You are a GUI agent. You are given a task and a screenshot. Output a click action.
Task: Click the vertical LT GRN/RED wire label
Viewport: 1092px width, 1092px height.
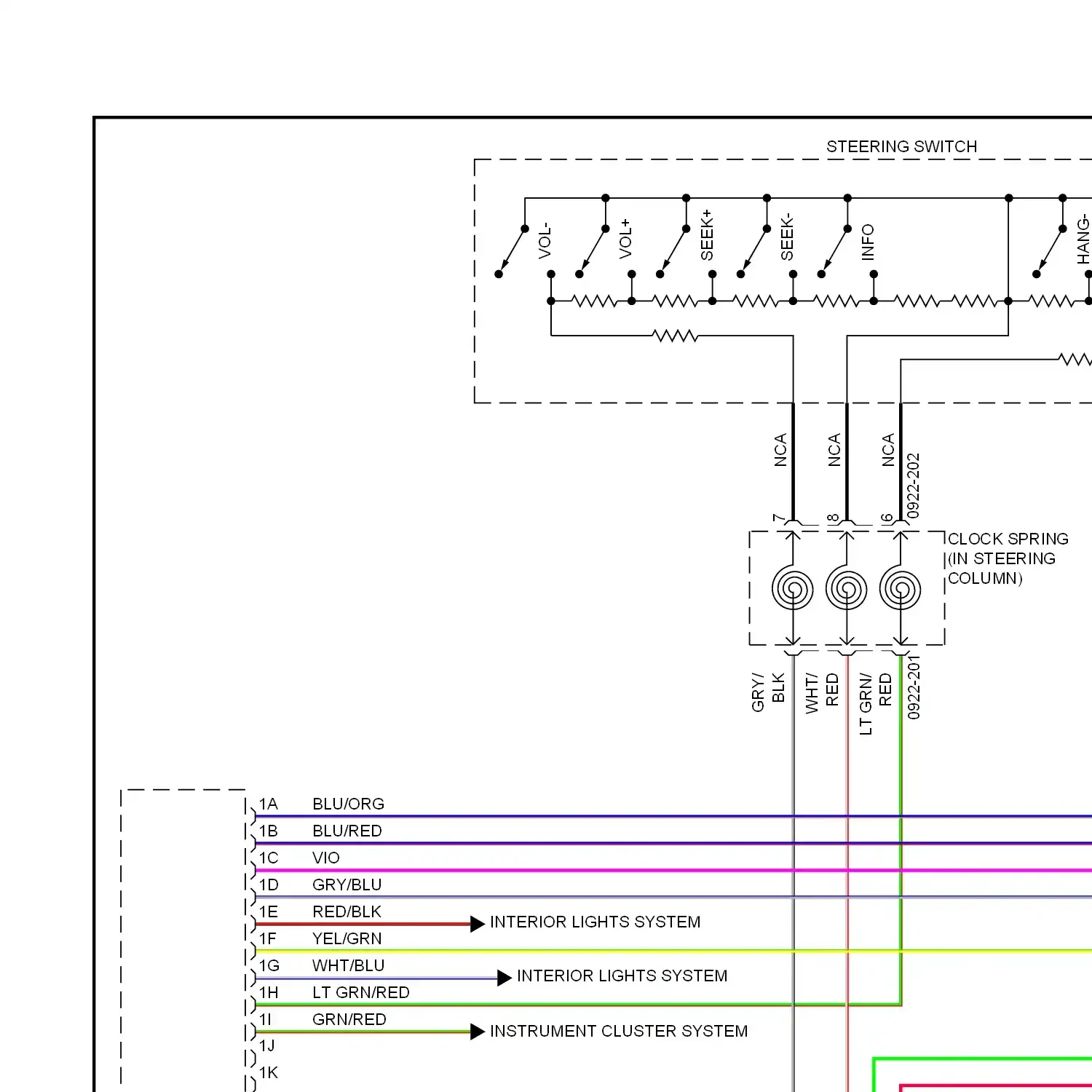click(x=876, y=704)
